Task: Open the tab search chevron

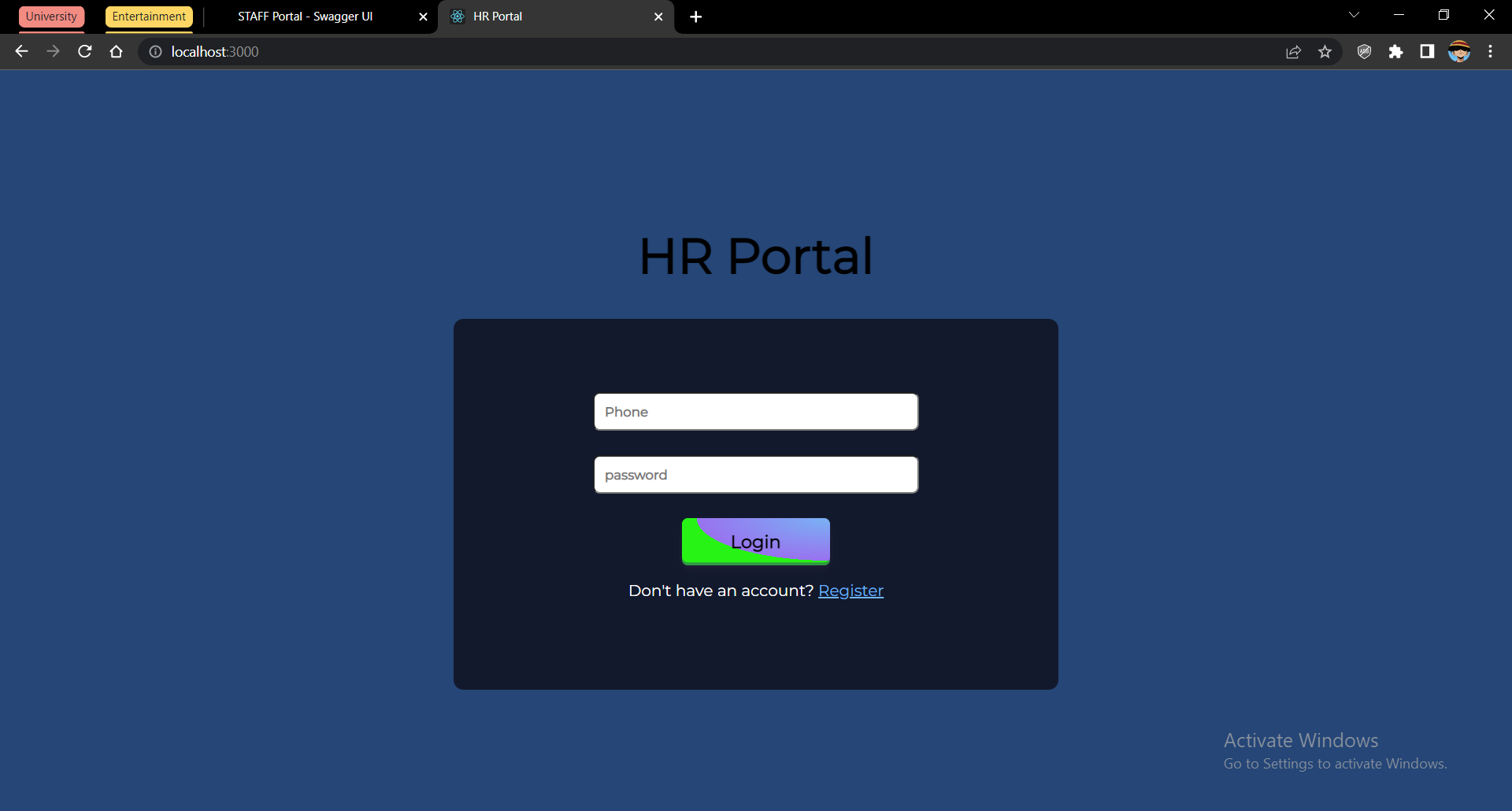Action: pos(1354,14)
